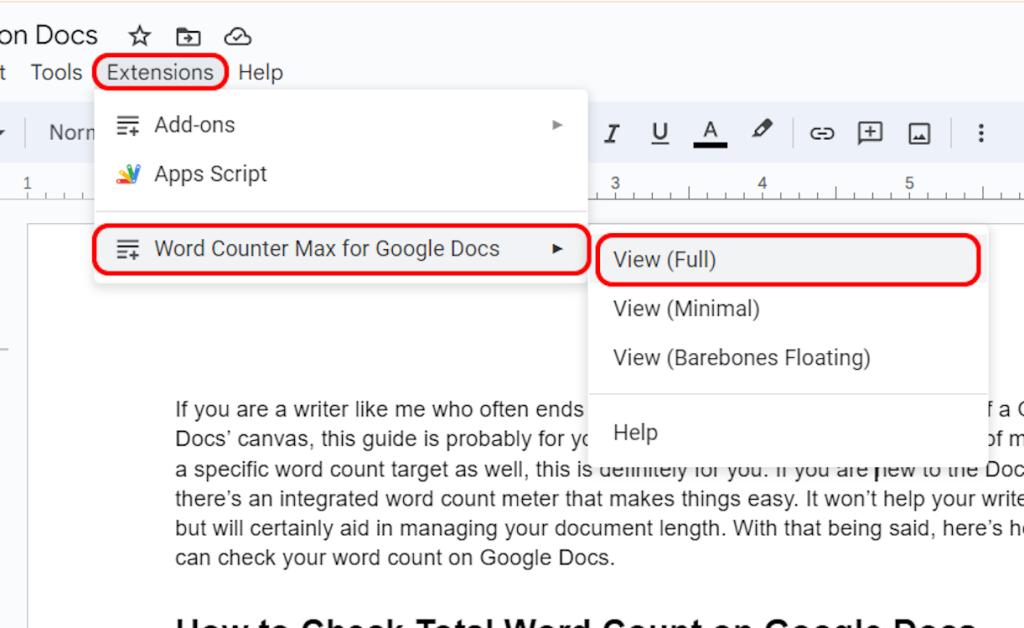
Task: Click Help inside the Word Counter submenu
Action: coord(635,432)
